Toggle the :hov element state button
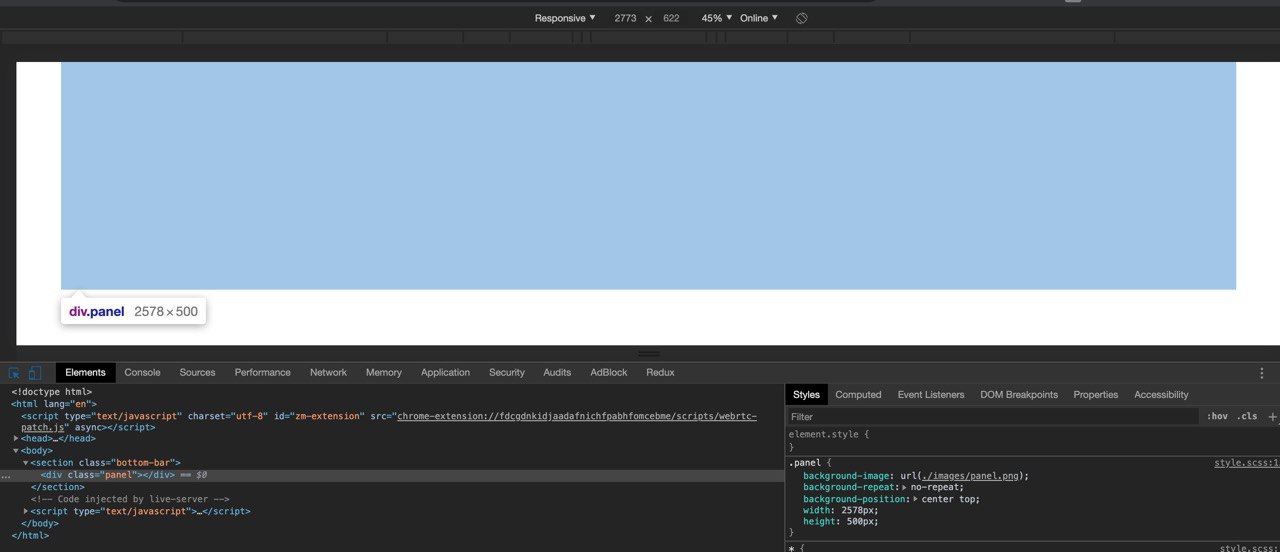1280x552 pixels. (1217, 416)
